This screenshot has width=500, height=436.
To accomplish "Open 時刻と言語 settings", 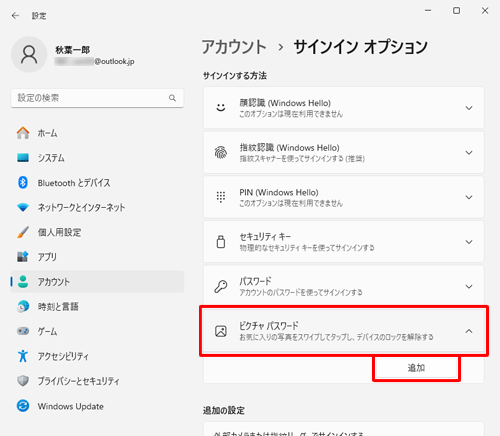I will click(x=97, y=306).
